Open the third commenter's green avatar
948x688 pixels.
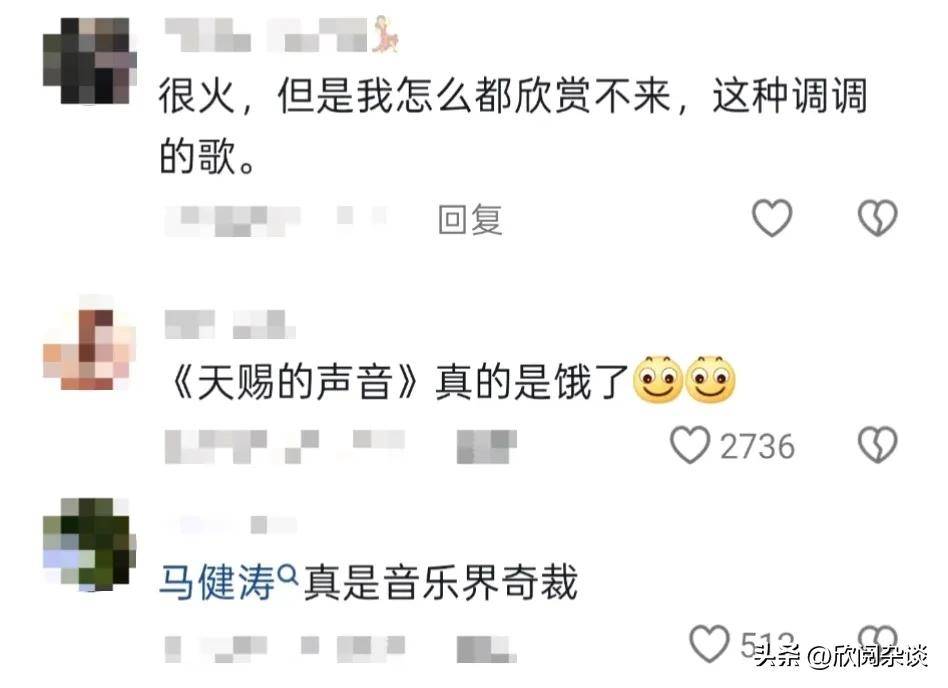point(89,544)
